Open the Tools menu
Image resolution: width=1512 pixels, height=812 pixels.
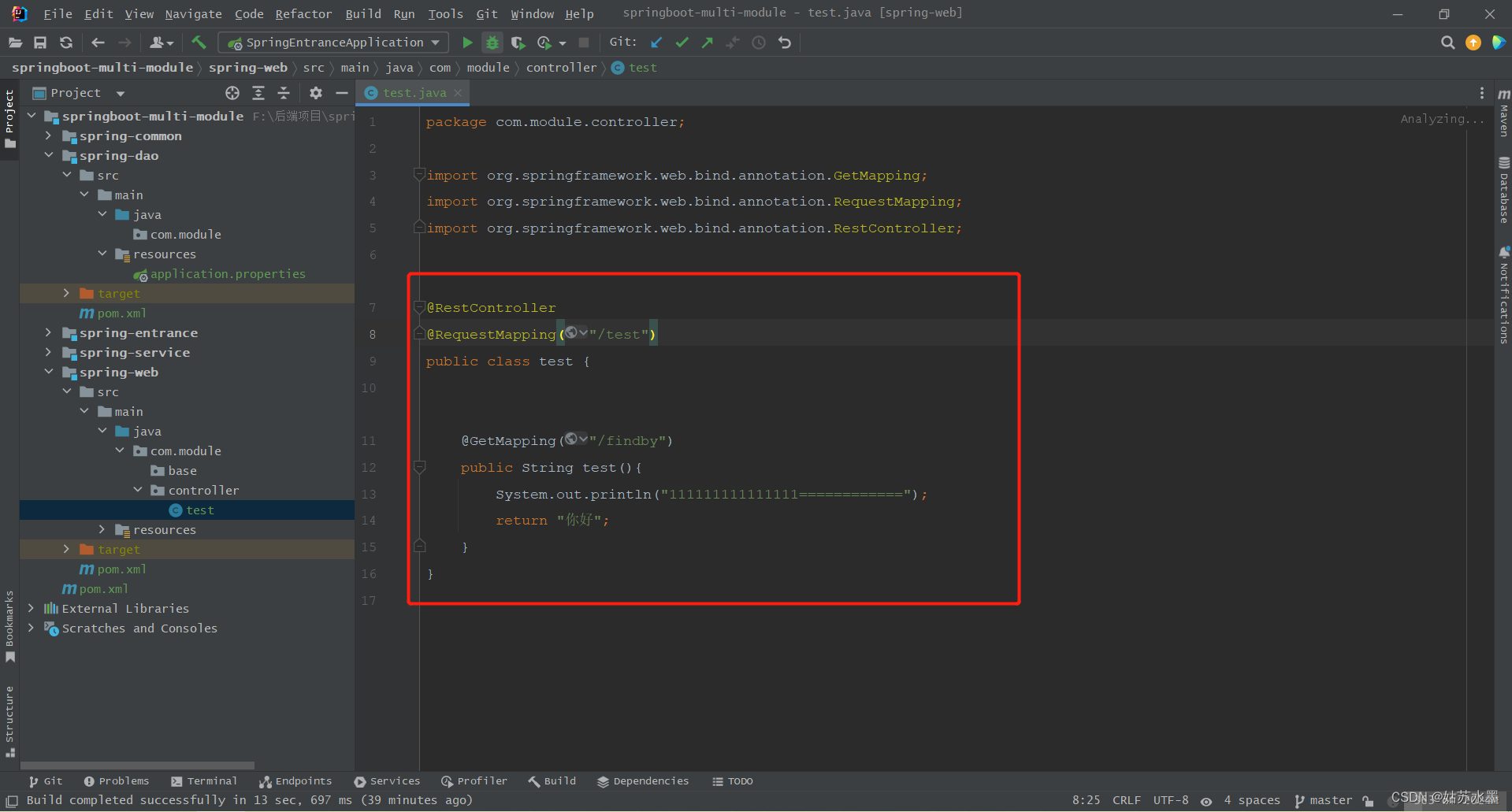click(445, 14)
